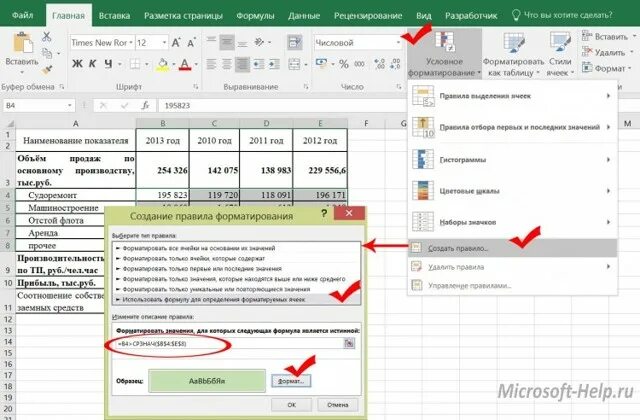Click the percent style icon
This screenshot has width=640, height=420.
[344, 64]
